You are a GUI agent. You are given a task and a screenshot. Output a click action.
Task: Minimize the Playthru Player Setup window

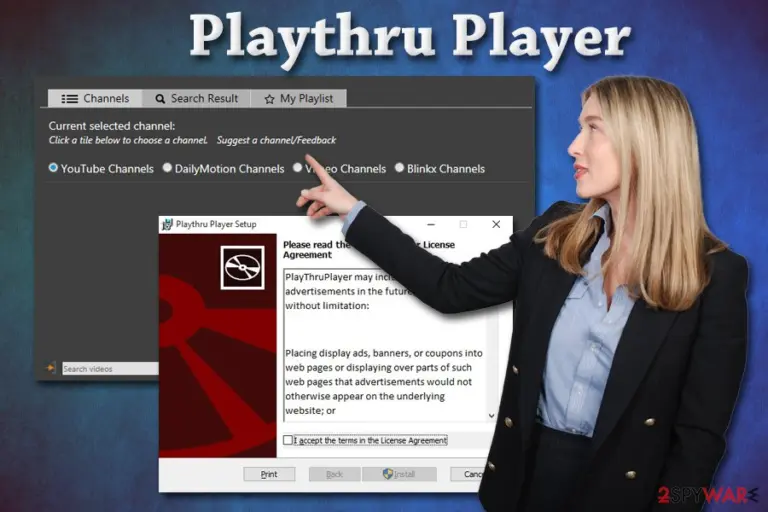click(x=431, y=224)
